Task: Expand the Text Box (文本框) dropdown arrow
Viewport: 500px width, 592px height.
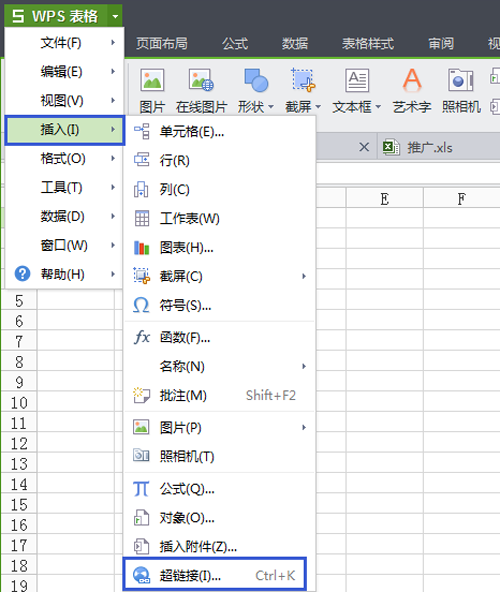Action: click(378, 107)
